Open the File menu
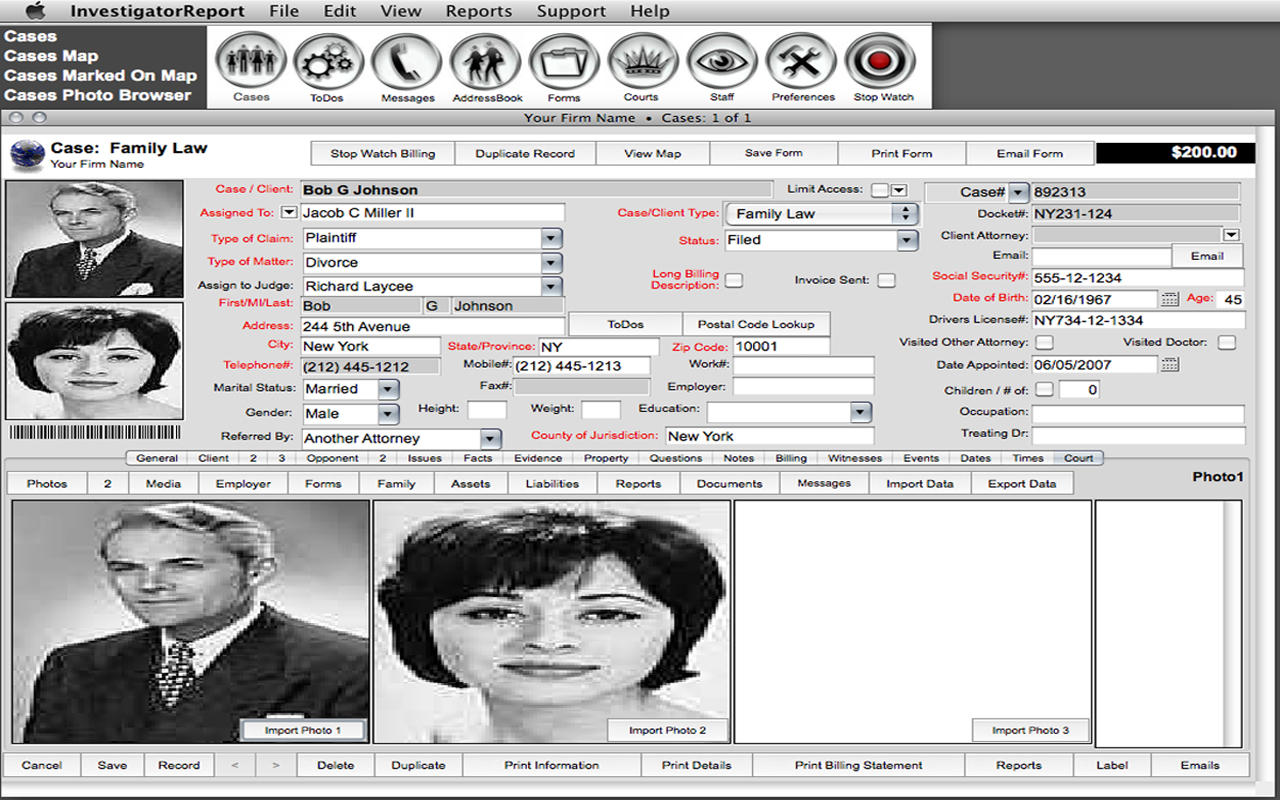 point(284,11)
